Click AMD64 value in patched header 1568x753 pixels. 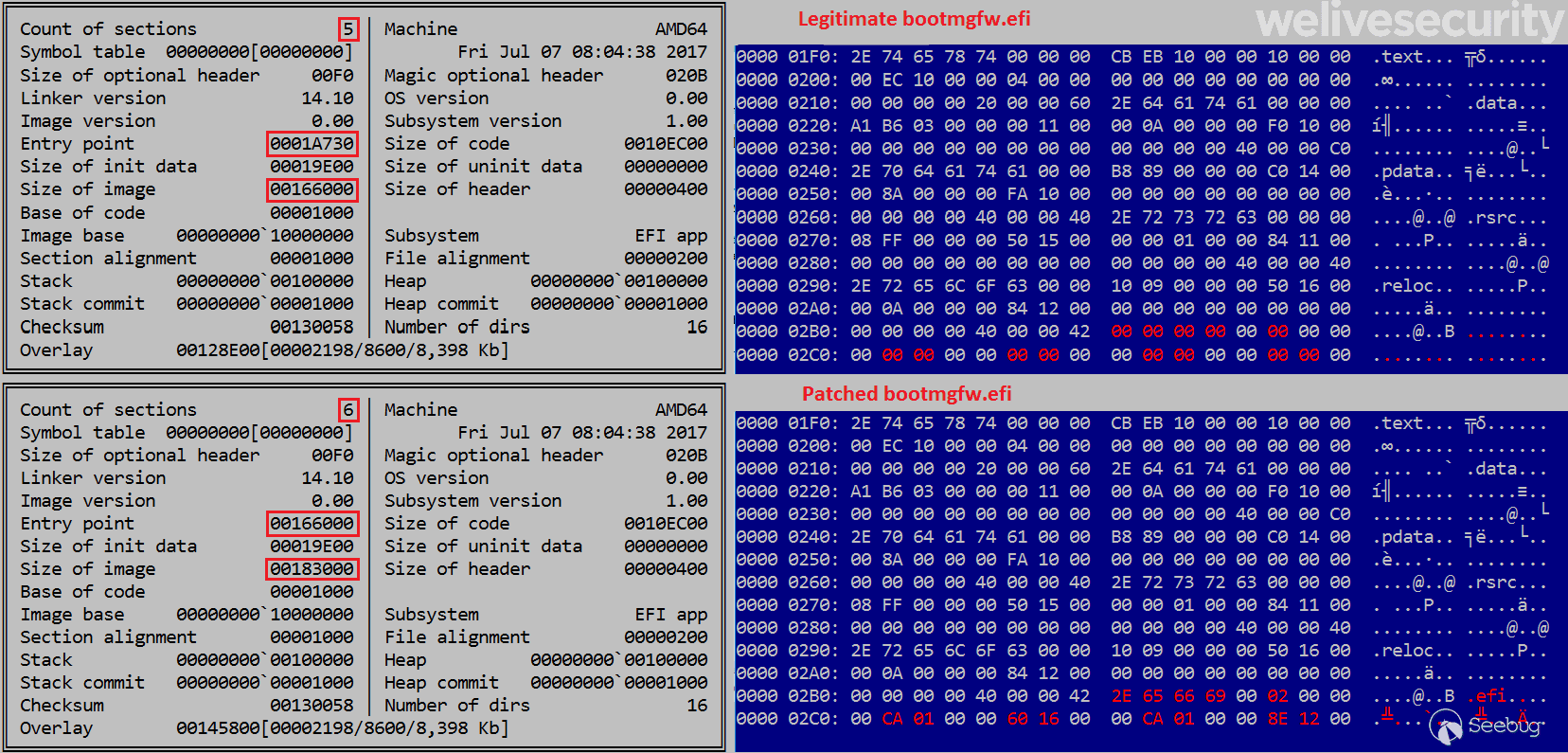click(x=681, y=410)
